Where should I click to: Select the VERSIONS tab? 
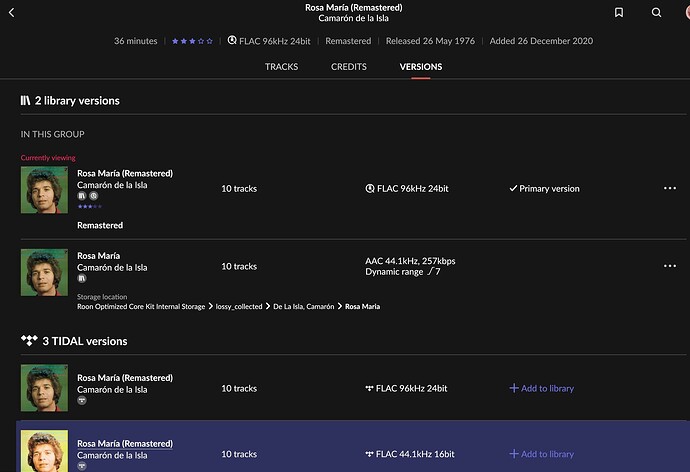[x=420, y=67]
